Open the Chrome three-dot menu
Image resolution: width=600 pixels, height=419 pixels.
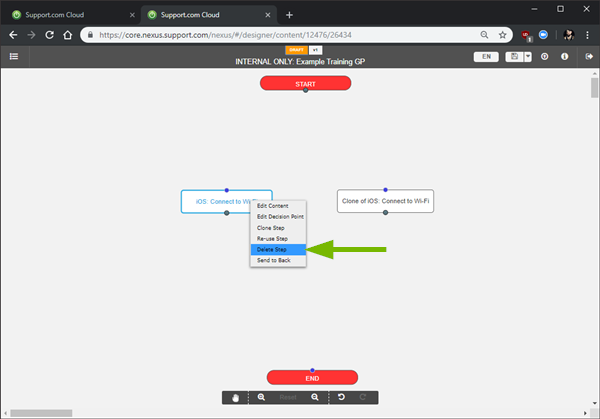coord(587,35)
